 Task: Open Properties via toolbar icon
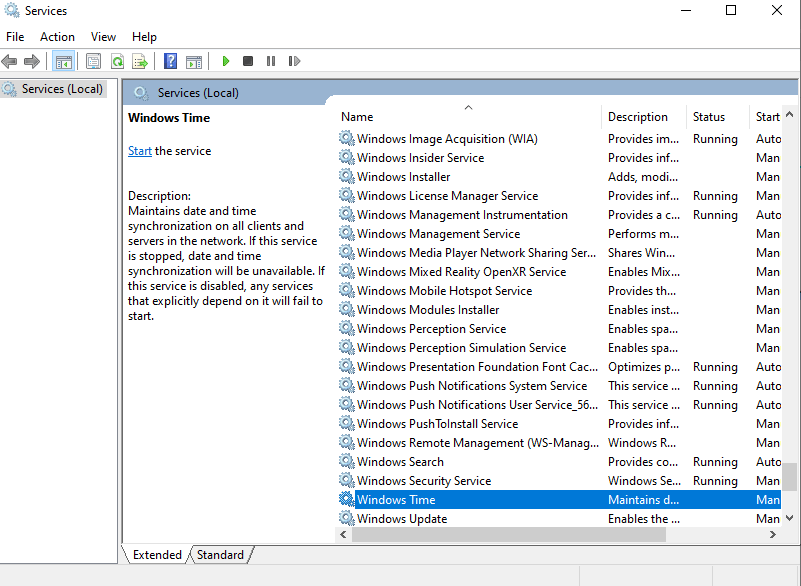click(x=94, y=61)
